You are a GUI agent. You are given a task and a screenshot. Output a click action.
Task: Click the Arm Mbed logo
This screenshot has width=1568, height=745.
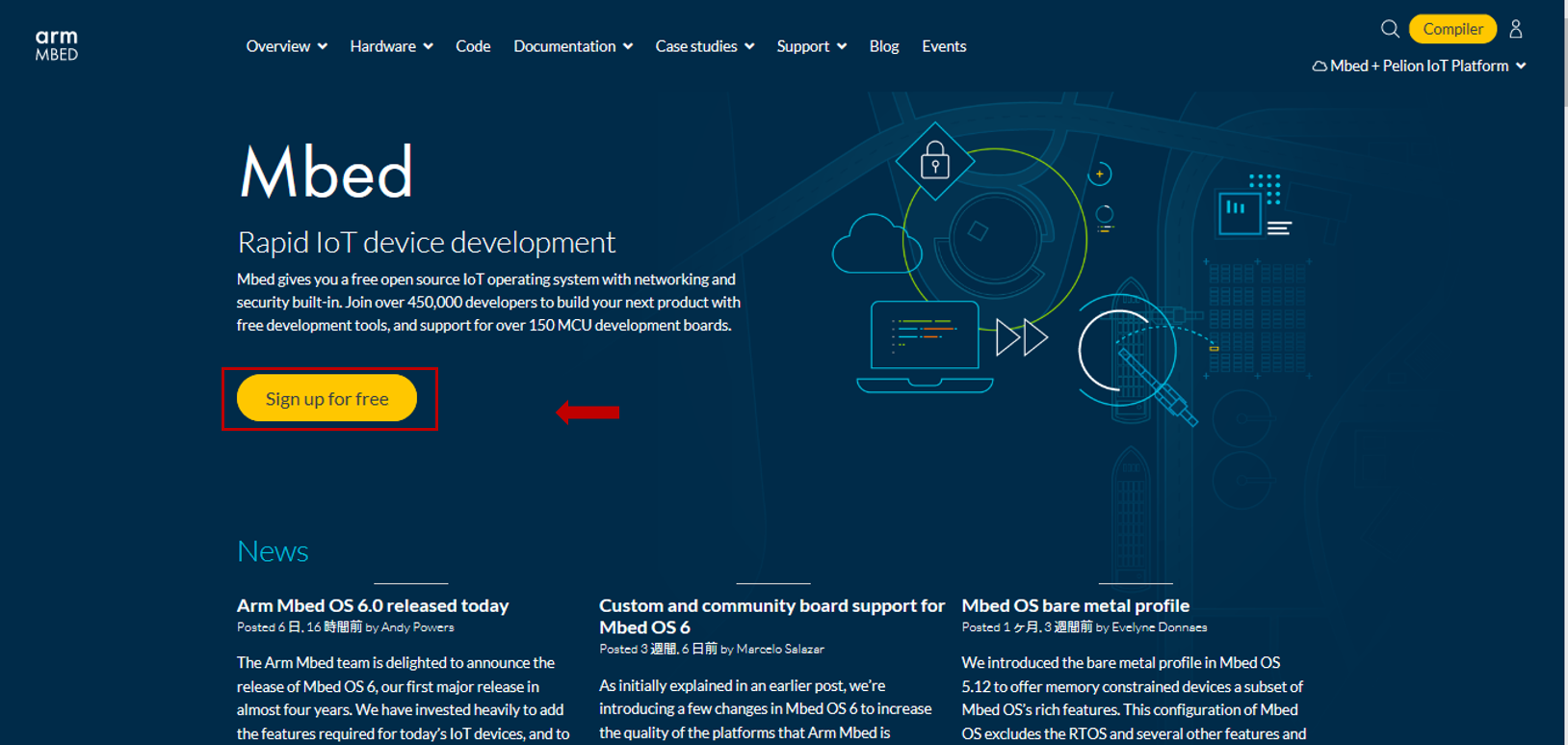coord(57,45)
